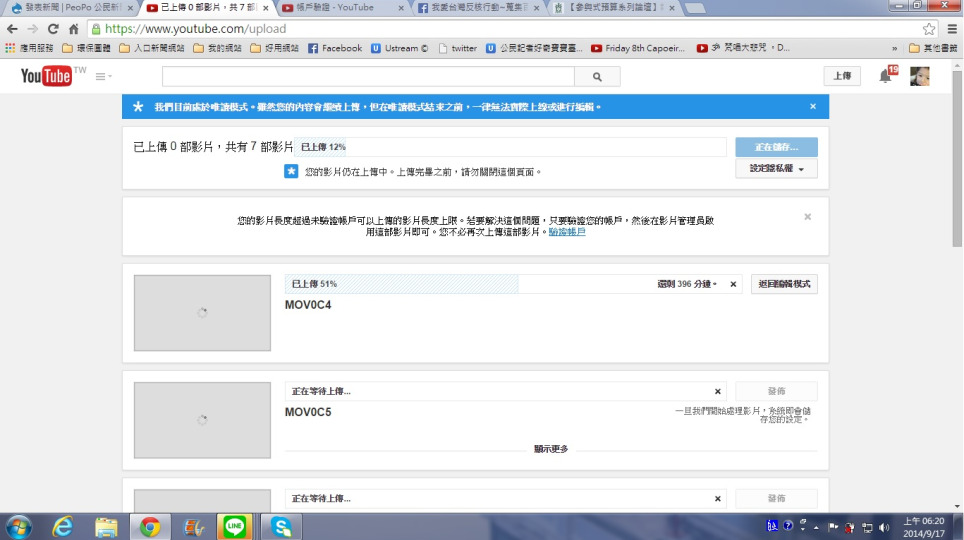Click in the YouTube search field
The width and height of the screenshot is (964, 540).
(368, 77)
